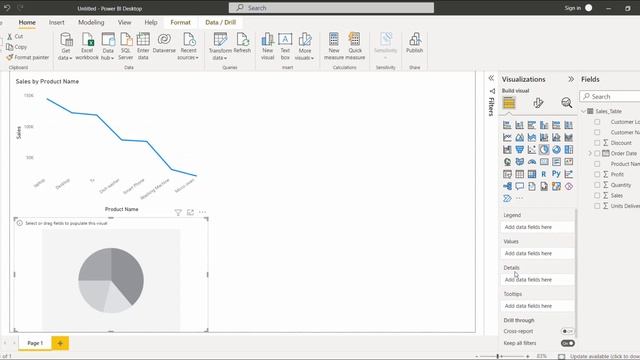
Task: Open the Format ribbon tab
Action: point(180,22)
